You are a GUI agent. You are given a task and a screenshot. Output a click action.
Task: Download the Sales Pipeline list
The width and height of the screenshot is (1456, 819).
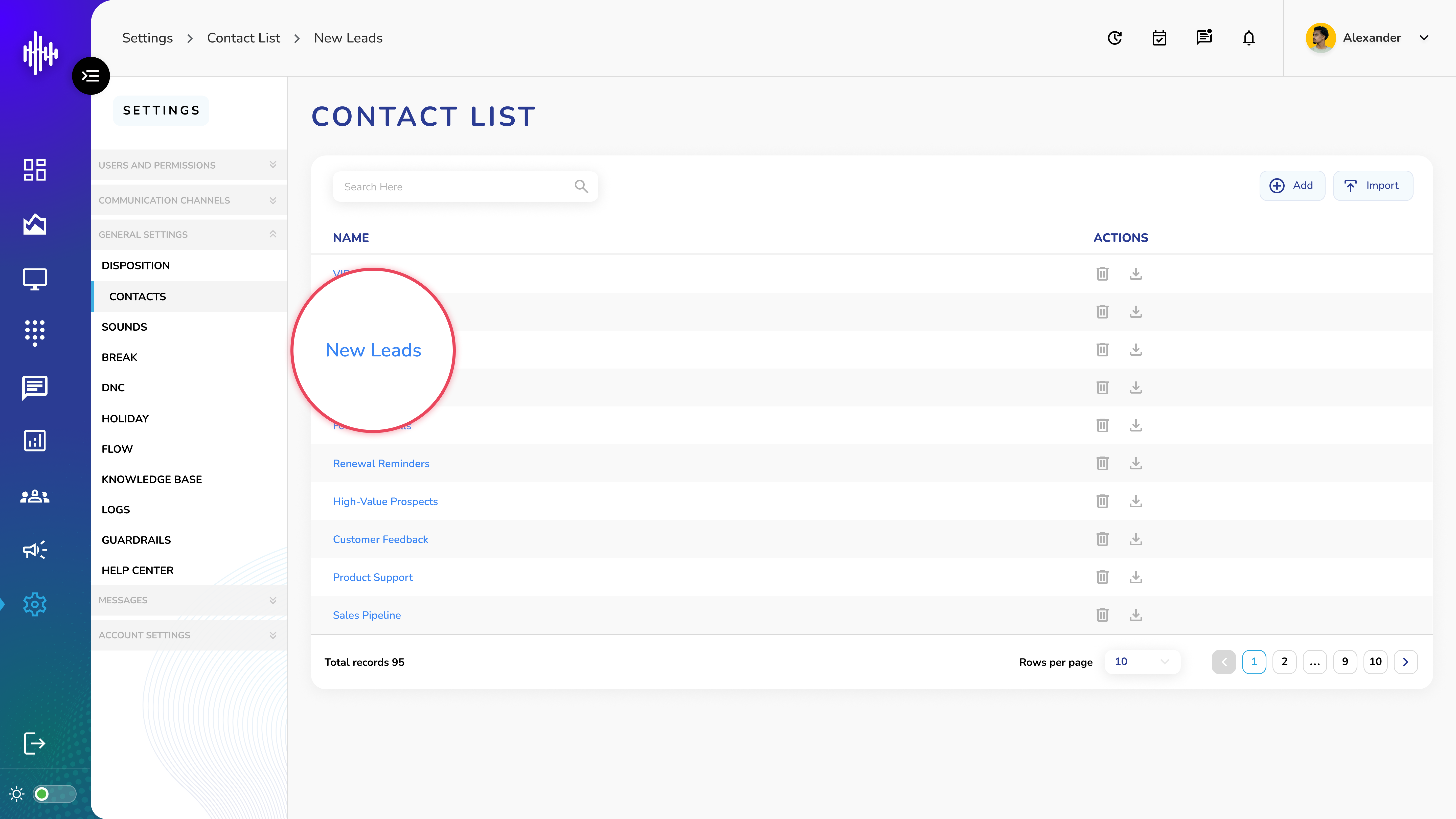point(1136,615)
